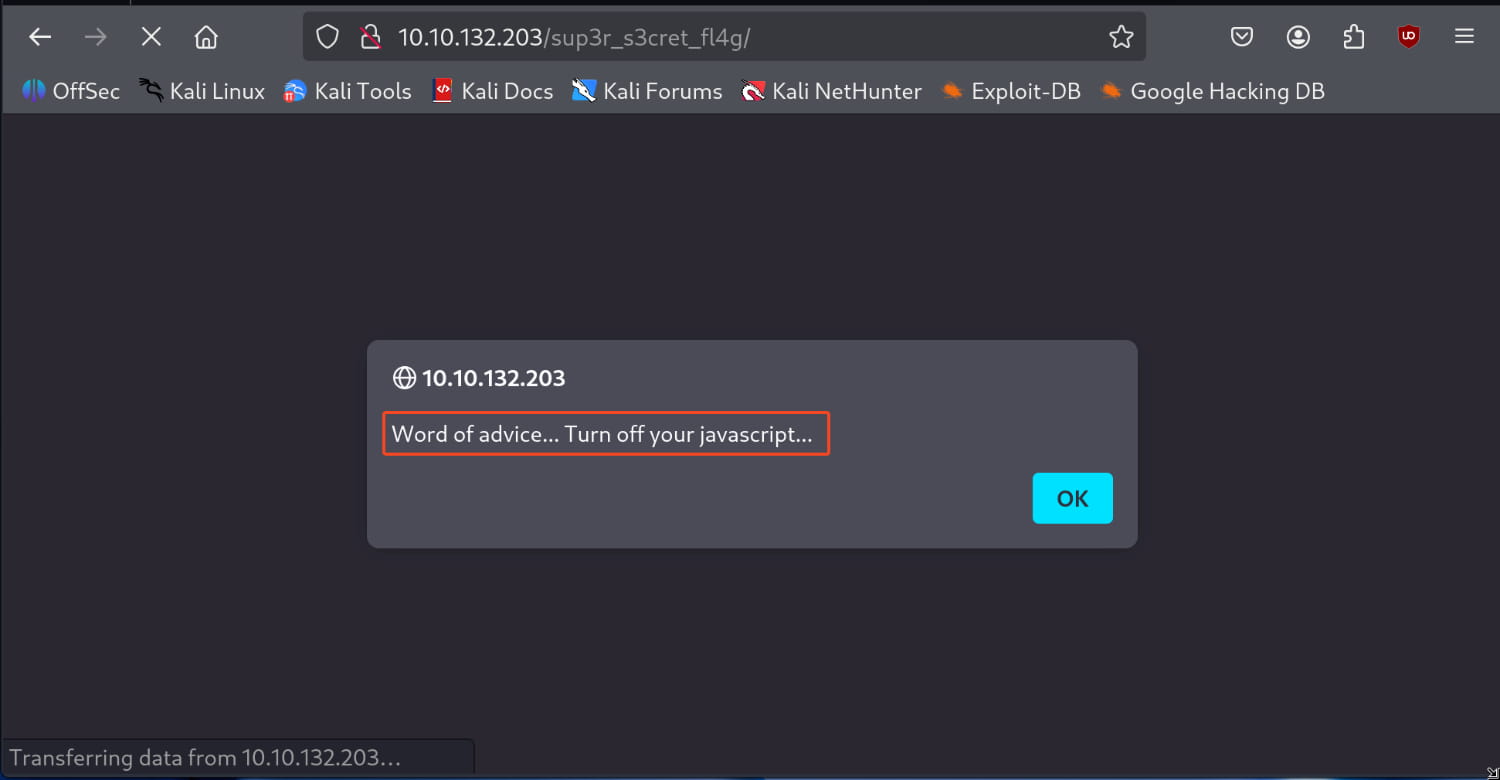Open the Kali Linux bookmark
The image size is (1500, 780).
click(x=202, y=91)
